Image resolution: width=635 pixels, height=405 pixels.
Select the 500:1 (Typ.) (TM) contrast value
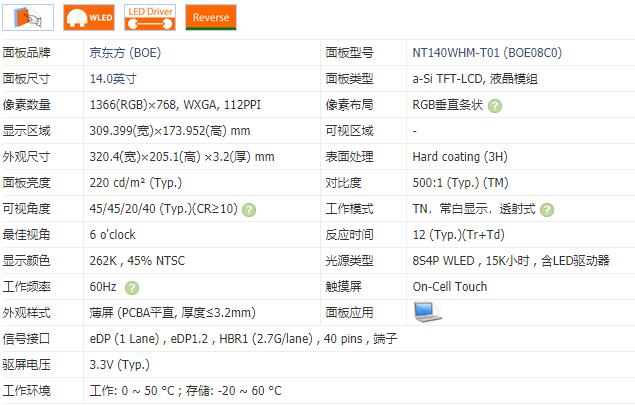click(x=460, y=183)
